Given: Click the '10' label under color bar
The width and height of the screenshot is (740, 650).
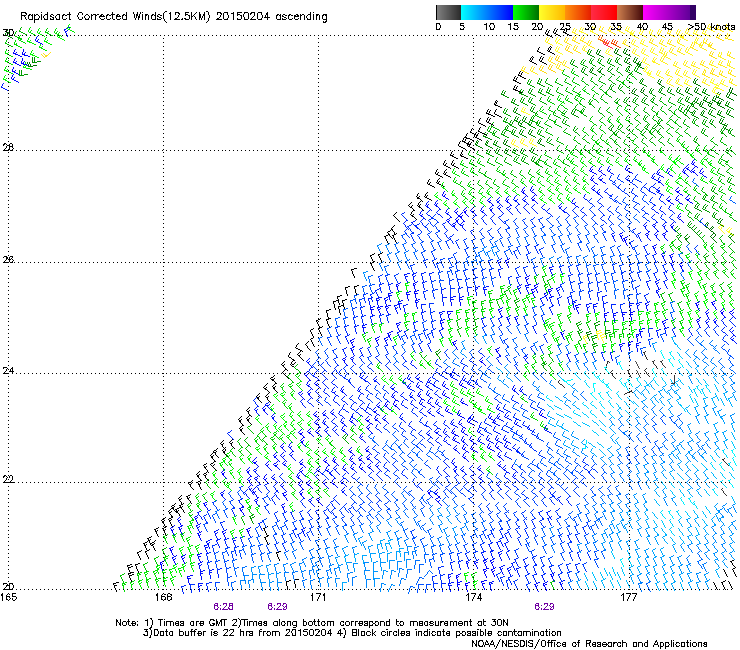Looking at the screenshot, I should tap(489, 27).
